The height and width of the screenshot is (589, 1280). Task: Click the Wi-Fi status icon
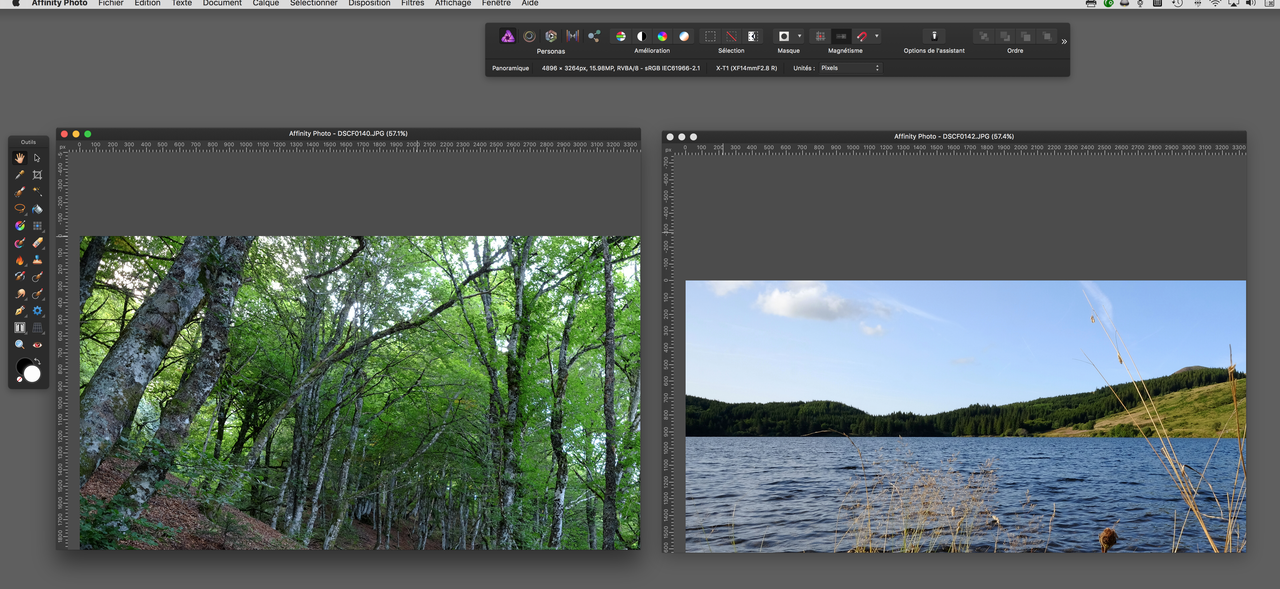point(1215,3)
